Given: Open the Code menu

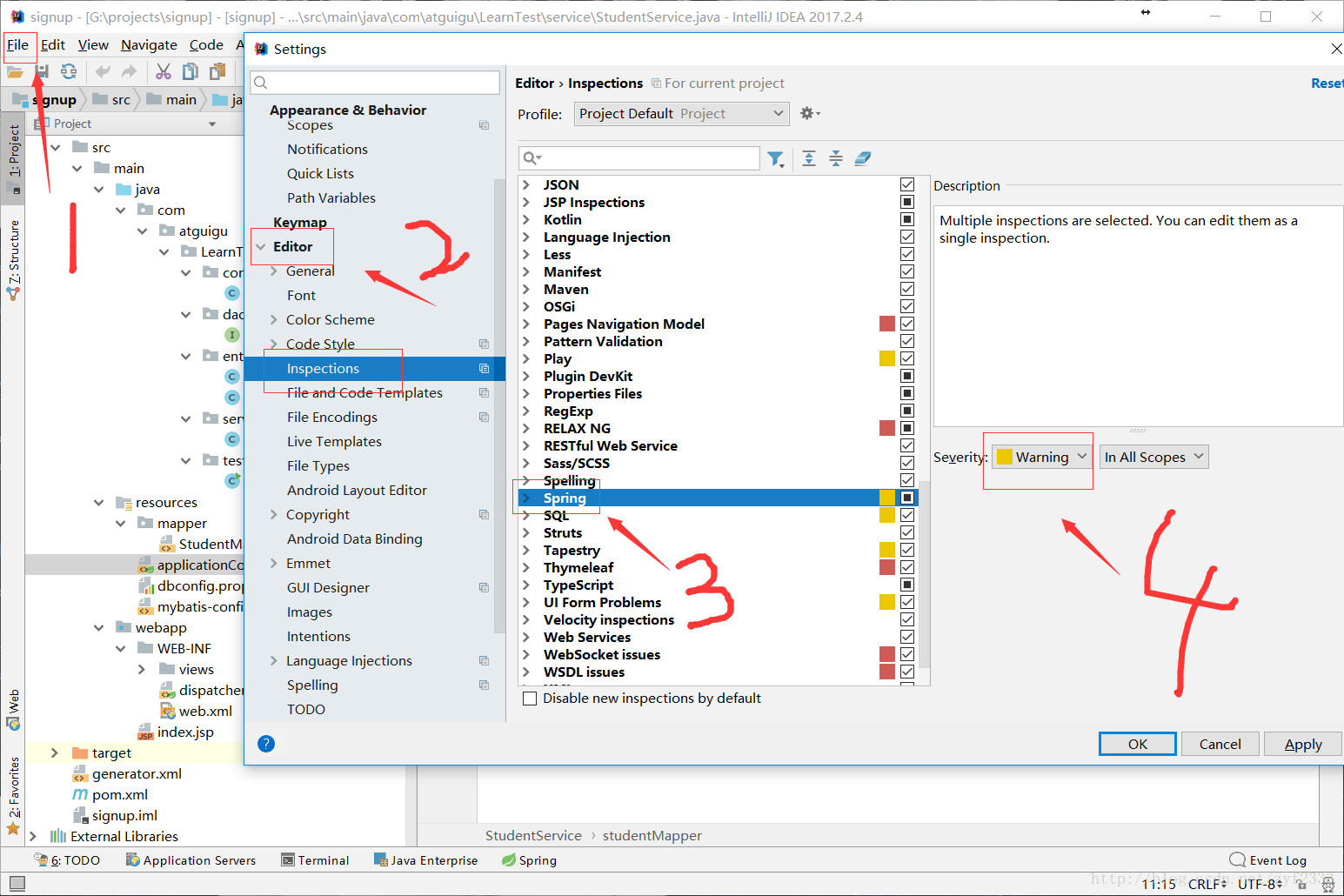Looking at the screenshot, I should pos(206,45).
